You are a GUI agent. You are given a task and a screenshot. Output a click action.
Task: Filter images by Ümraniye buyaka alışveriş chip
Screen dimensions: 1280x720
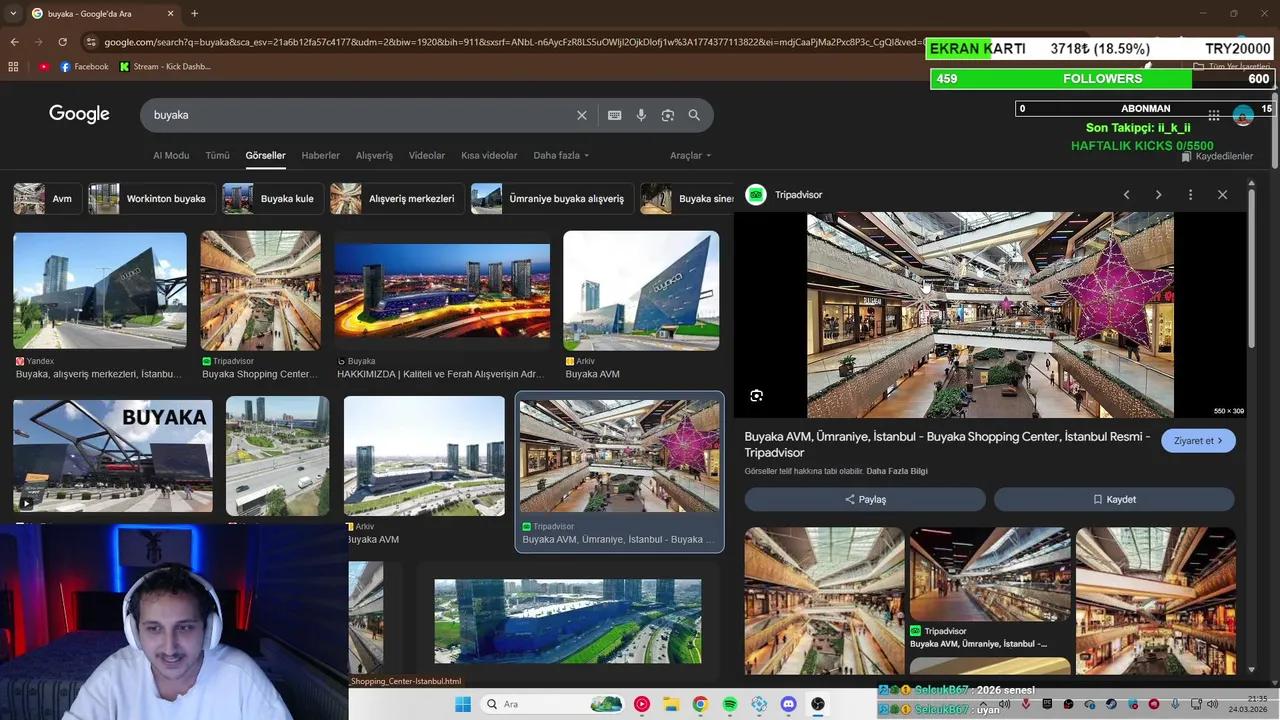pos(551,199)
